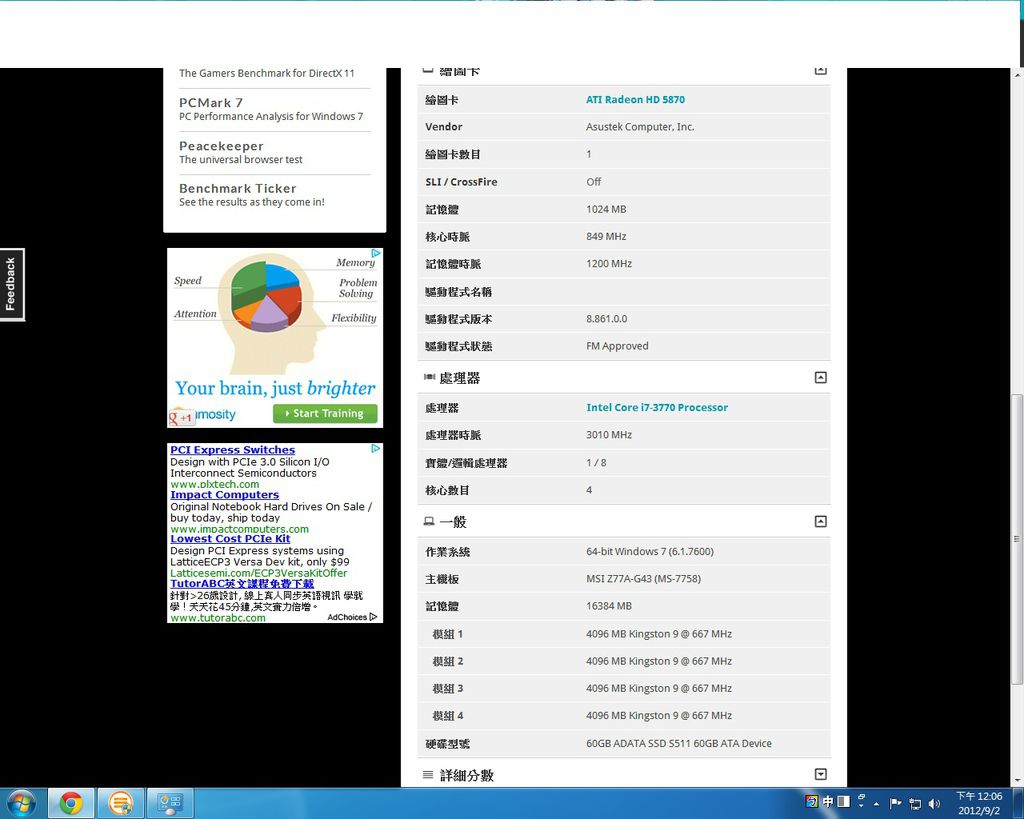Open the Impact Computers ad link
This screenshot has height=819, width=1024.
click(x=225, y=494)
